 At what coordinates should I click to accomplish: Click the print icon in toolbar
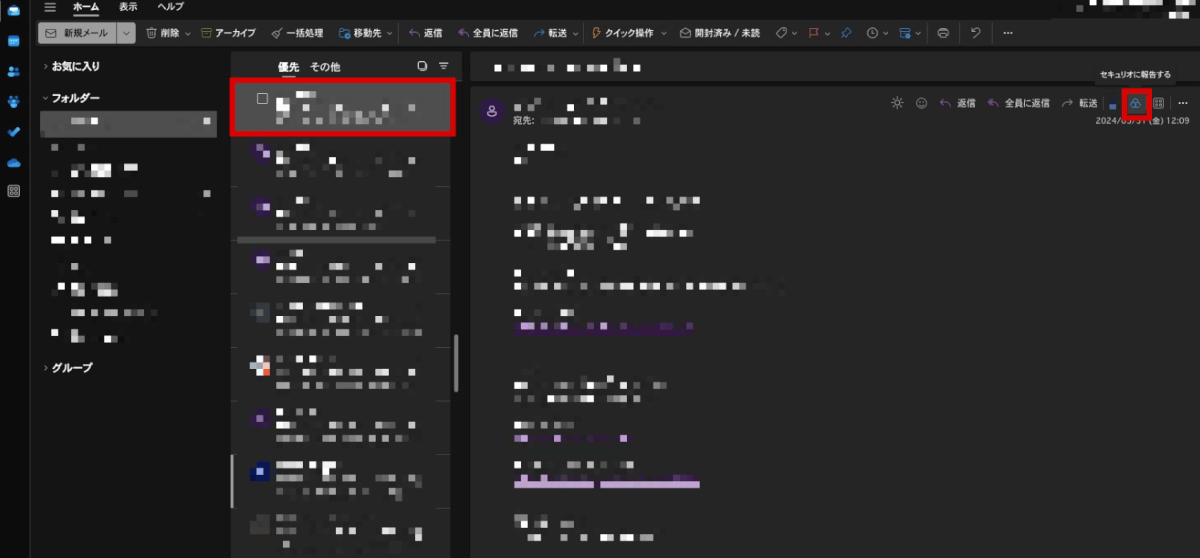click(x=943, y=33)
